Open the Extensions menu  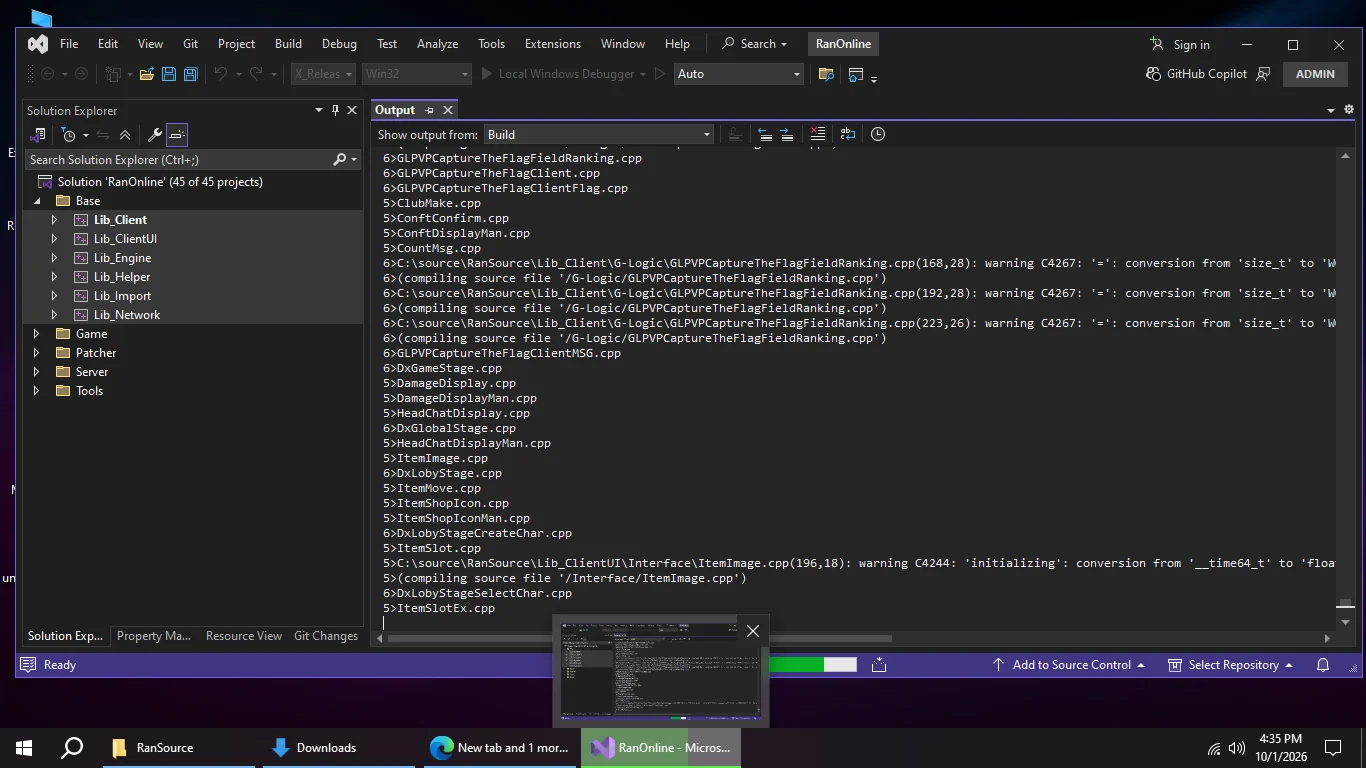(552, 44)
